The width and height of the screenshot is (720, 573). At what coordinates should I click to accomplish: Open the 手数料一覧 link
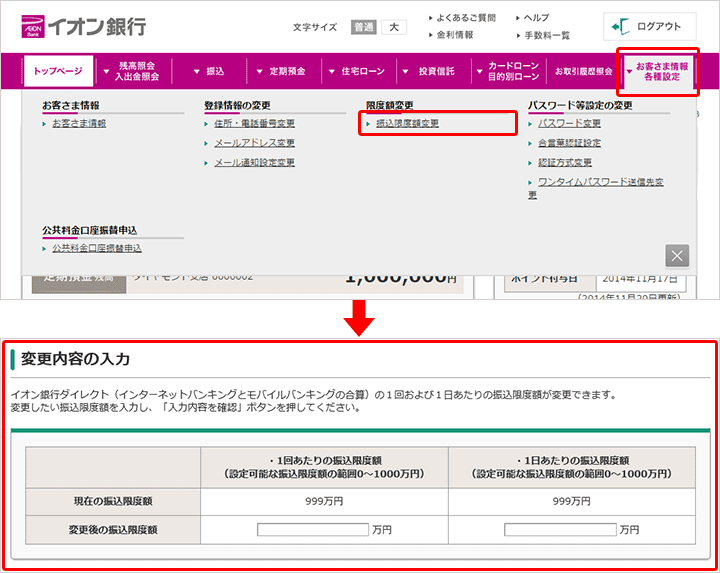coord(546,35)
